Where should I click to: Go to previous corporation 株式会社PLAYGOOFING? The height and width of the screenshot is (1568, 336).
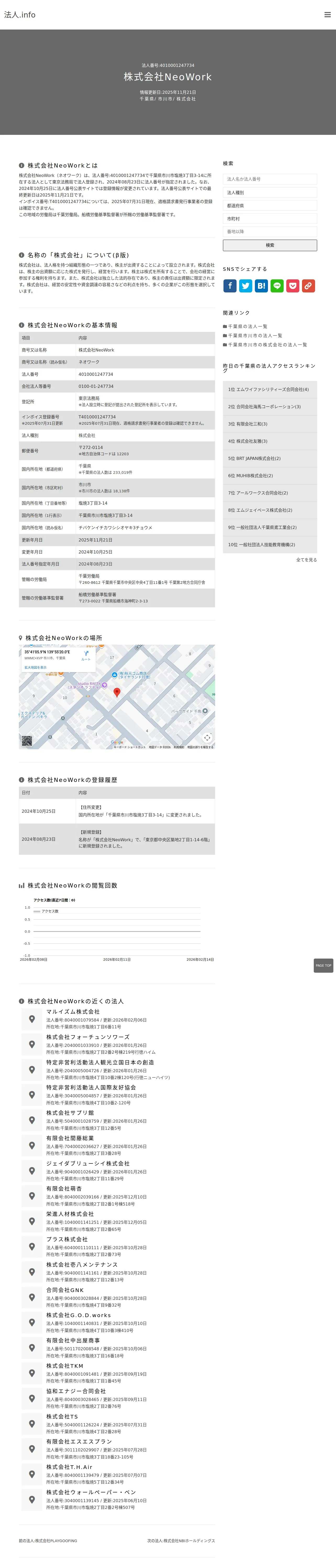click(48, 1541)
